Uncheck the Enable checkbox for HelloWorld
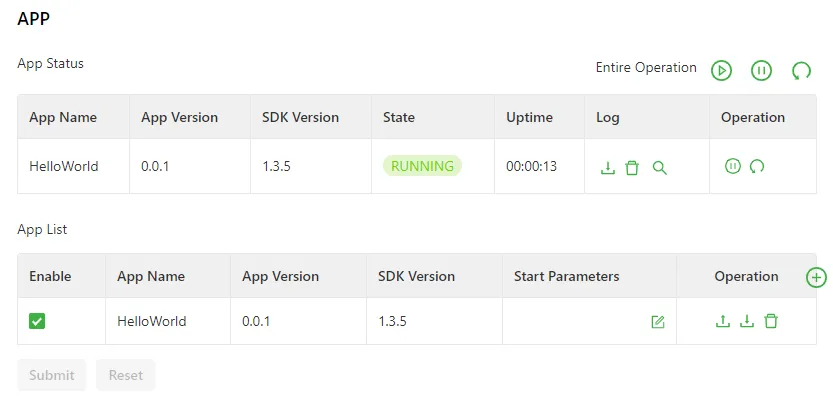The image size is (833, 404). click(37, 321)
